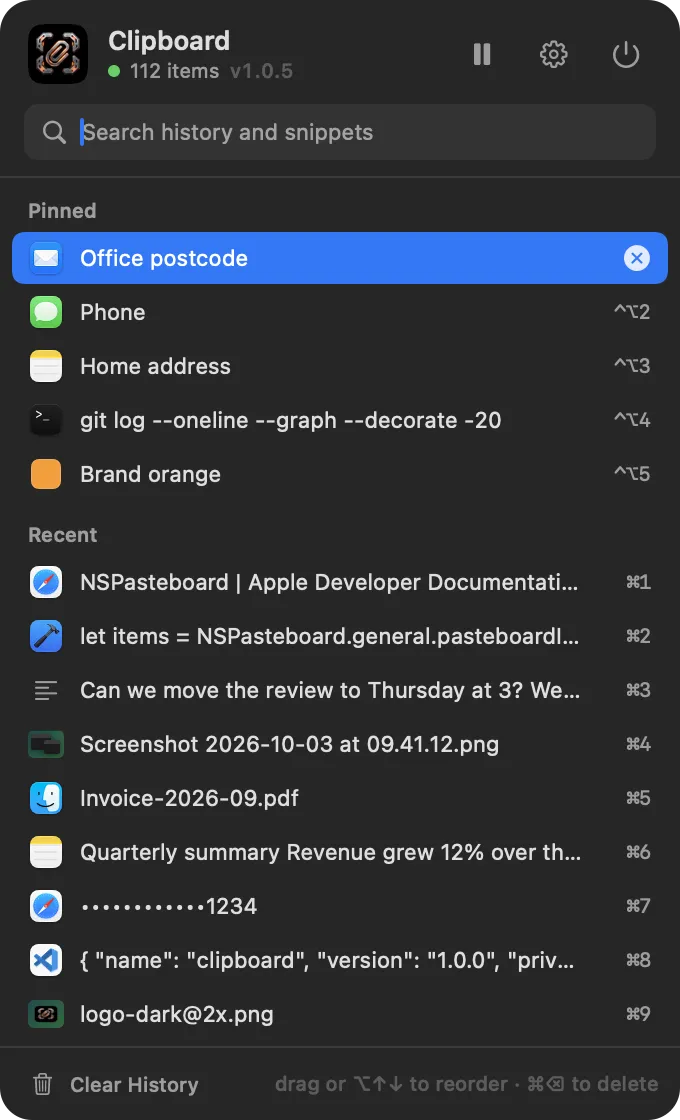The image size is (680, 1120).
Task: Click the ⌘5 shortcut label on Invoice row
Action: click(x=638, y=798)
